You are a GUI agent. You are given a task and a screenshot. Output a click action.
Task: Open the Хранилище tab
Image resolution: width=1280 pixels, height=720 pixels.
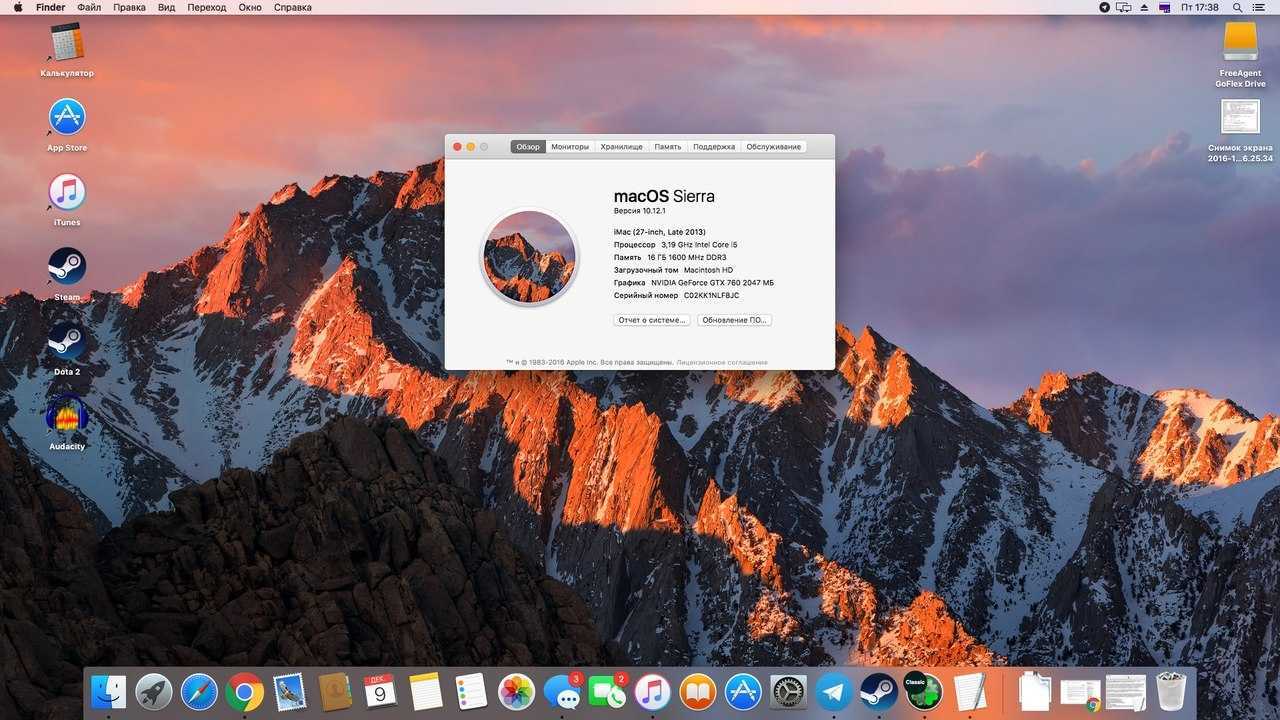pos(621,147)
